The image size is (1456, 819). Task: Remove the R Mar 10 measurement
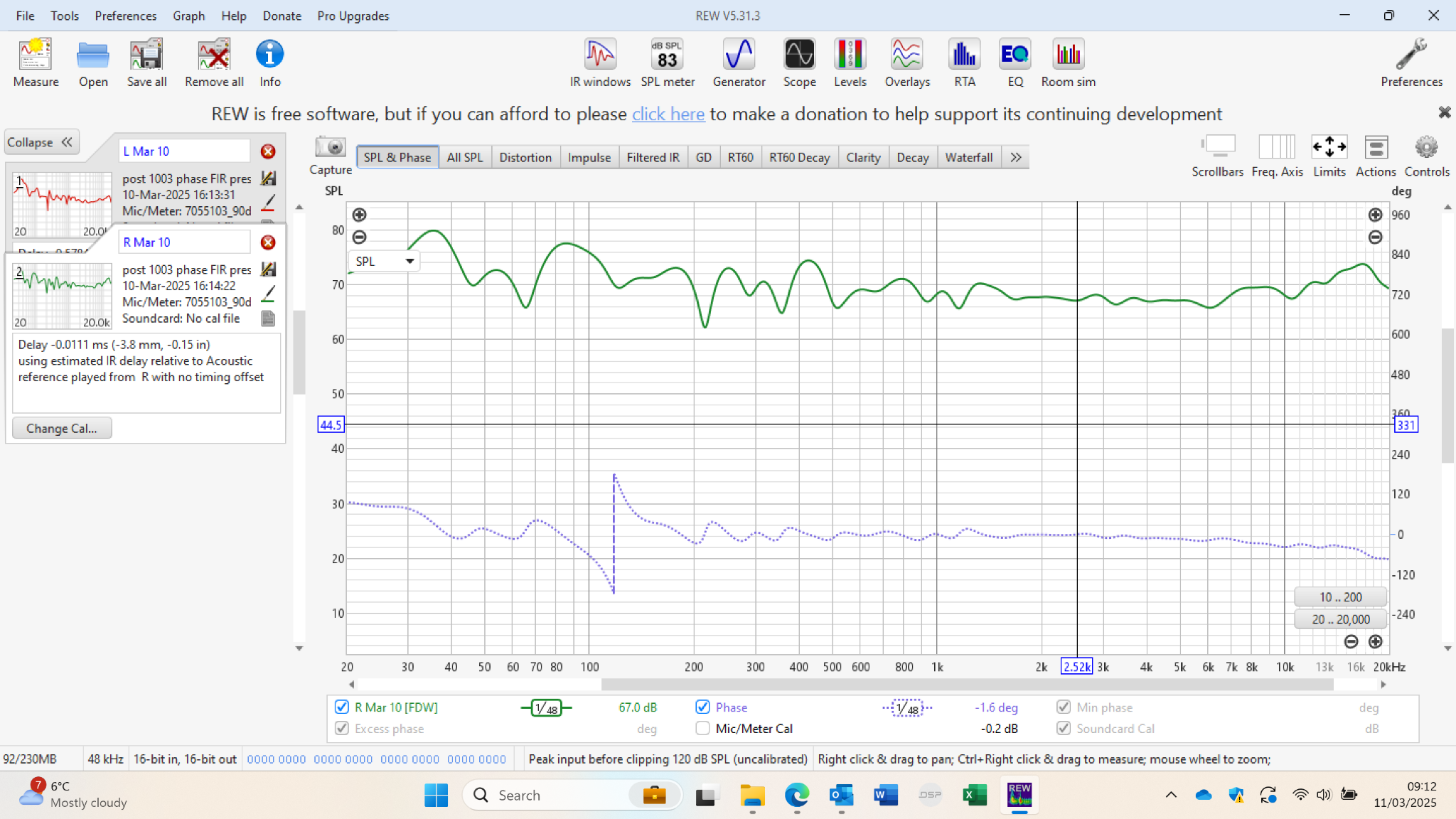point(268,242)
